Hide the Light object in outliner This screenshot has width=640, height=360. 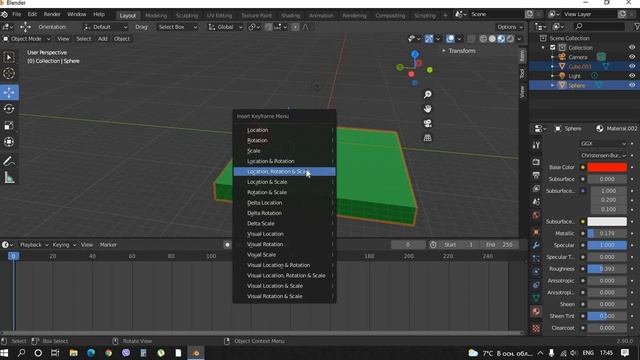point(632,76)
